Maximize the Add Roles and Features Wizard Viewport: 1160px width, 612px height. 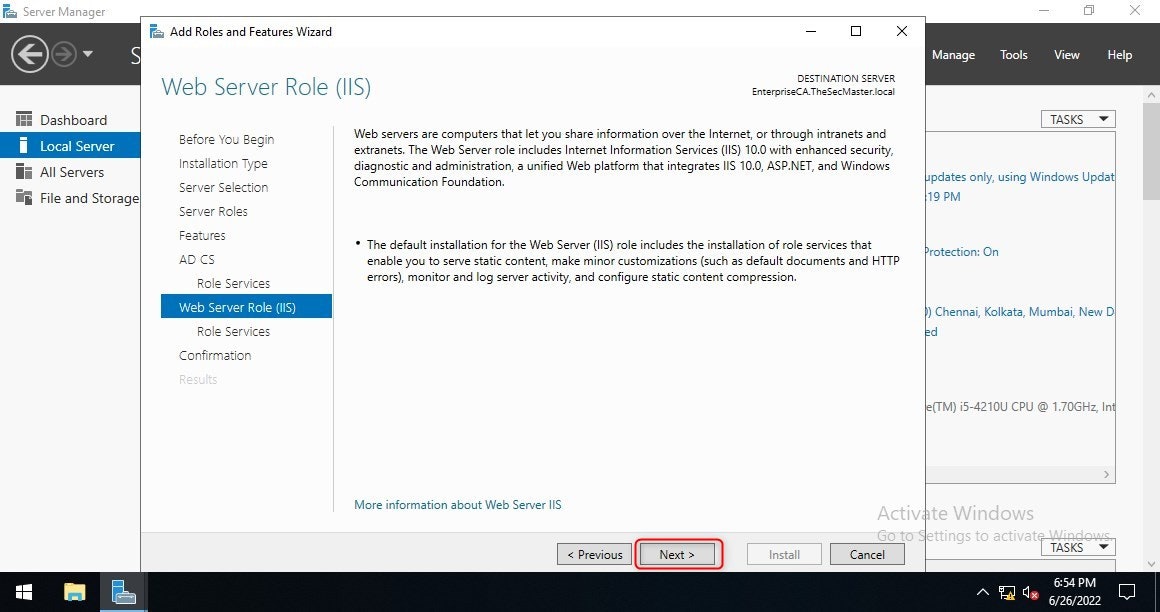tap(856, 31)
